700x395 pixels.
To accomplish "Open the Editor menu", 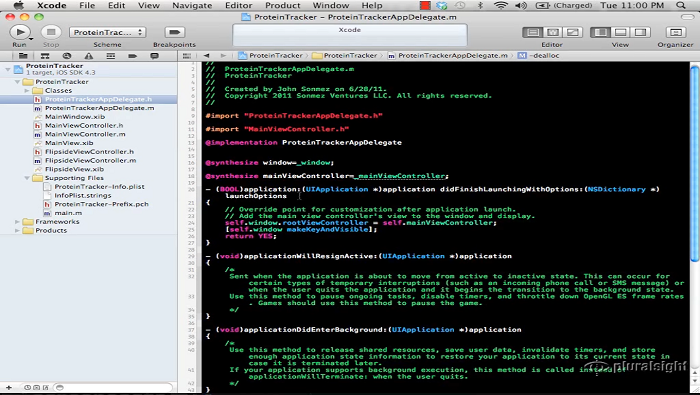I will point(239,5).
